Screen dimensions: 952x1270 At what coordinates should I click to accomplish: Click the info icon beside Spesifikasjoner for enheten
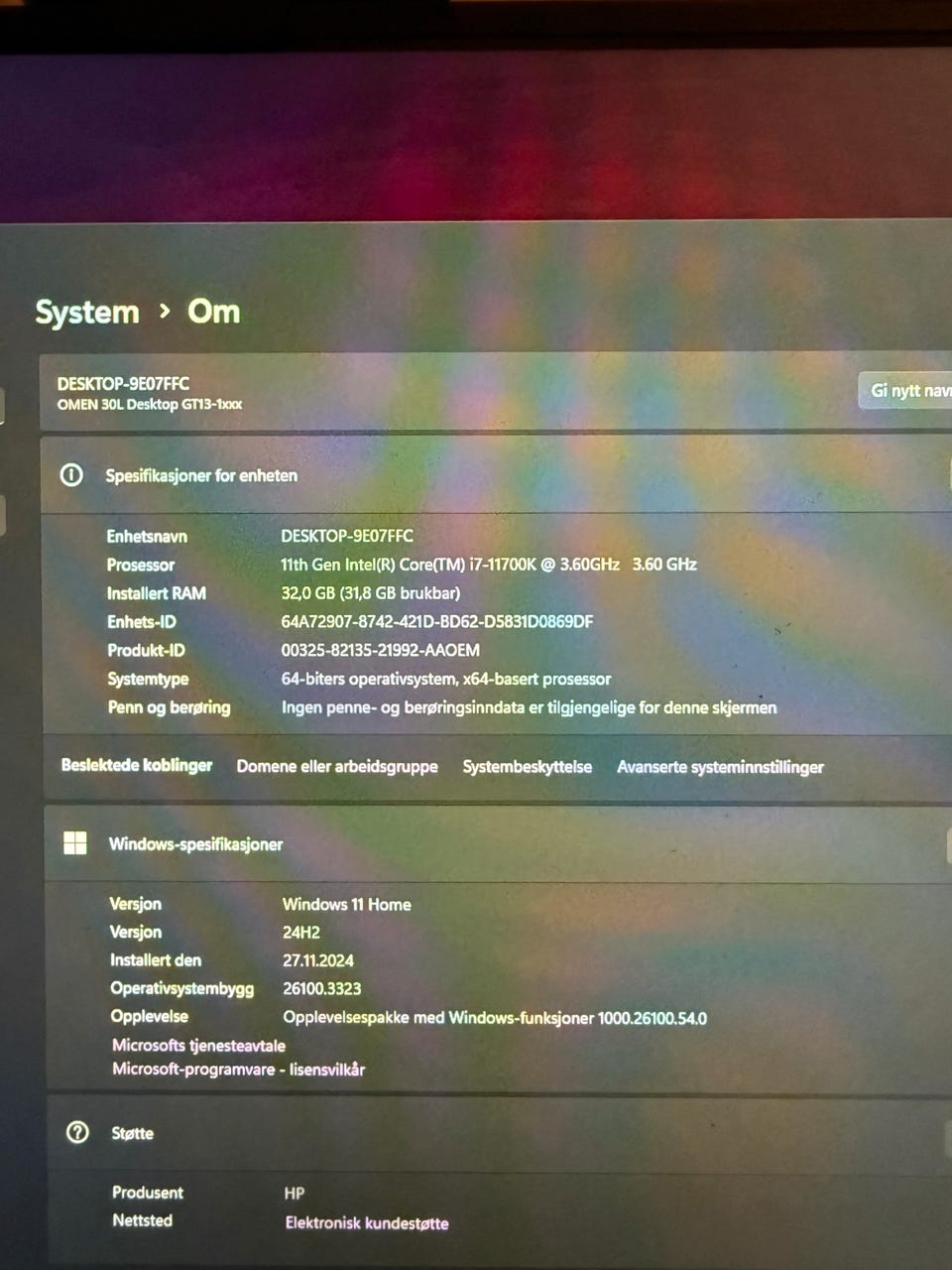(x=71, y=475)
